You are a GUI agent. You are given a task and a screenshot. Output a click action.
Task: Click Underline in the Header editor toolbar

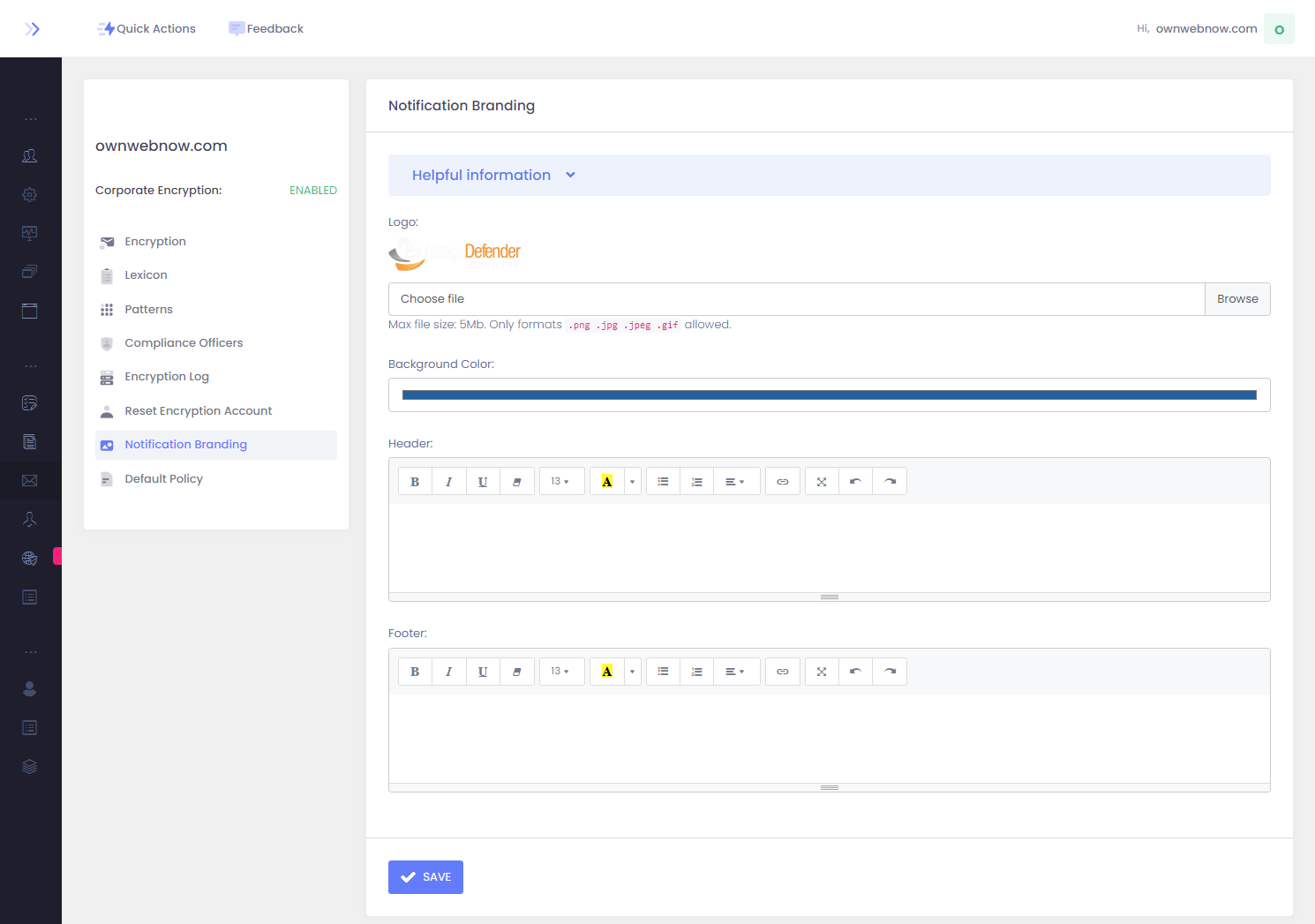483,482
